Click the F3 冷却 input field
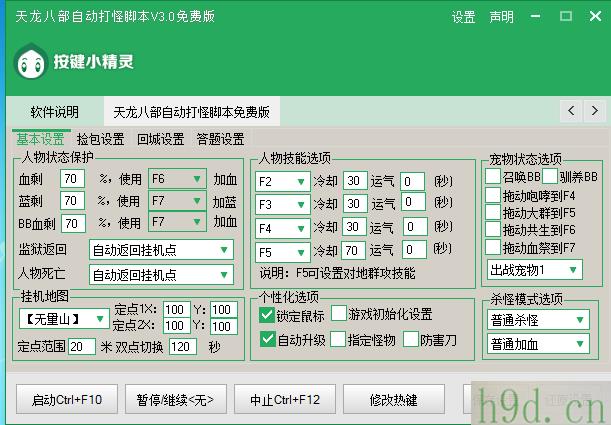Image resolution: width=611 pixels, height=425 pixels. [355, 203]
